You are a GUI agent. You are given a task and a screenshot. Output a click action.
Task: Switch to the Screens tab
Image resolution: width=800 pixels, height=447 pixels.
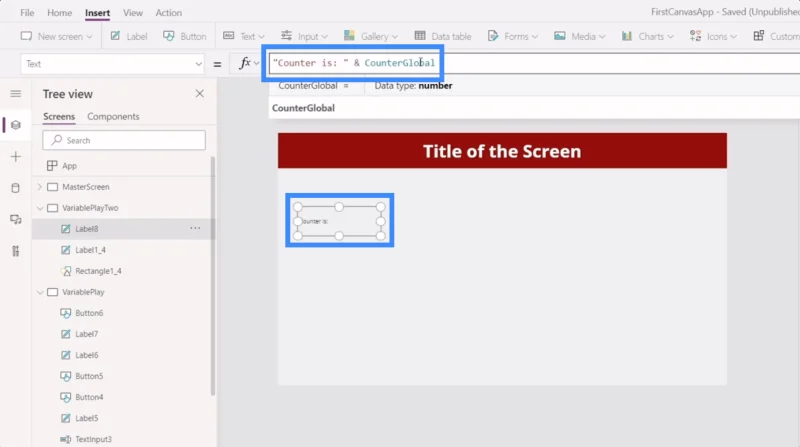pyautogui.click(x=59, y=116)
